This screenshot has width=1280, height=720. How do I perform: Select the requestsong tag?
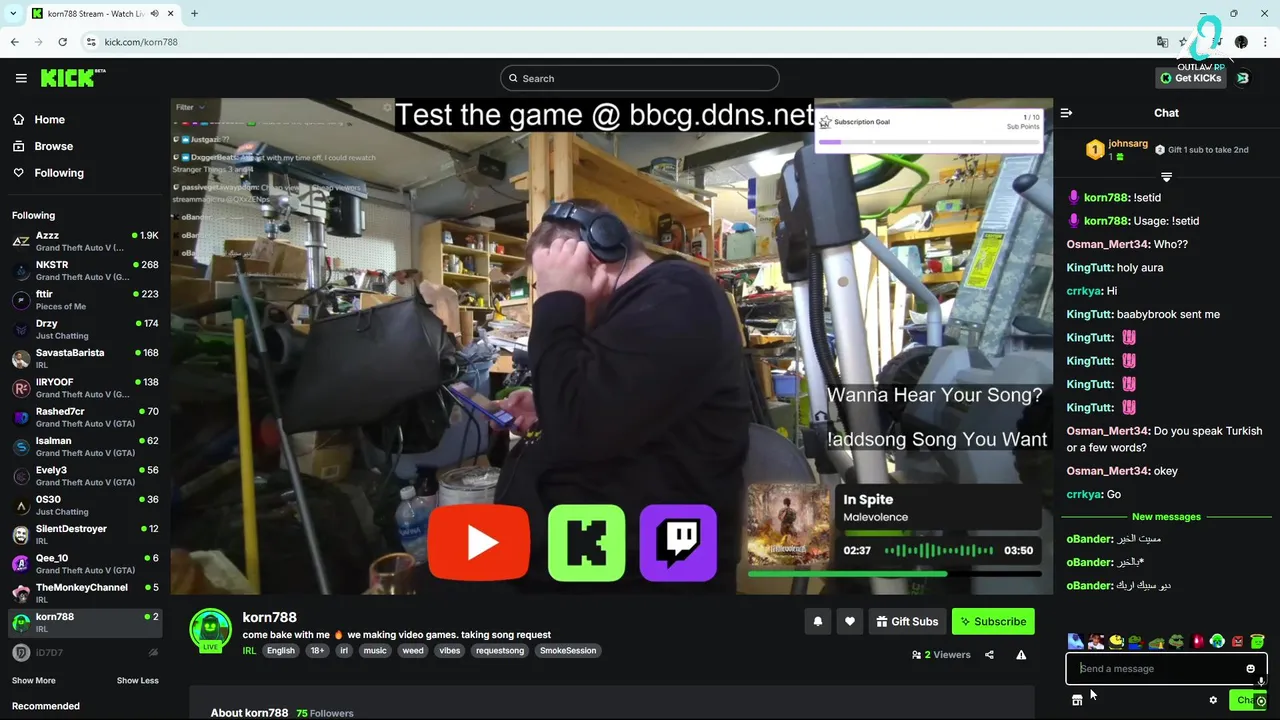point(500,650)
